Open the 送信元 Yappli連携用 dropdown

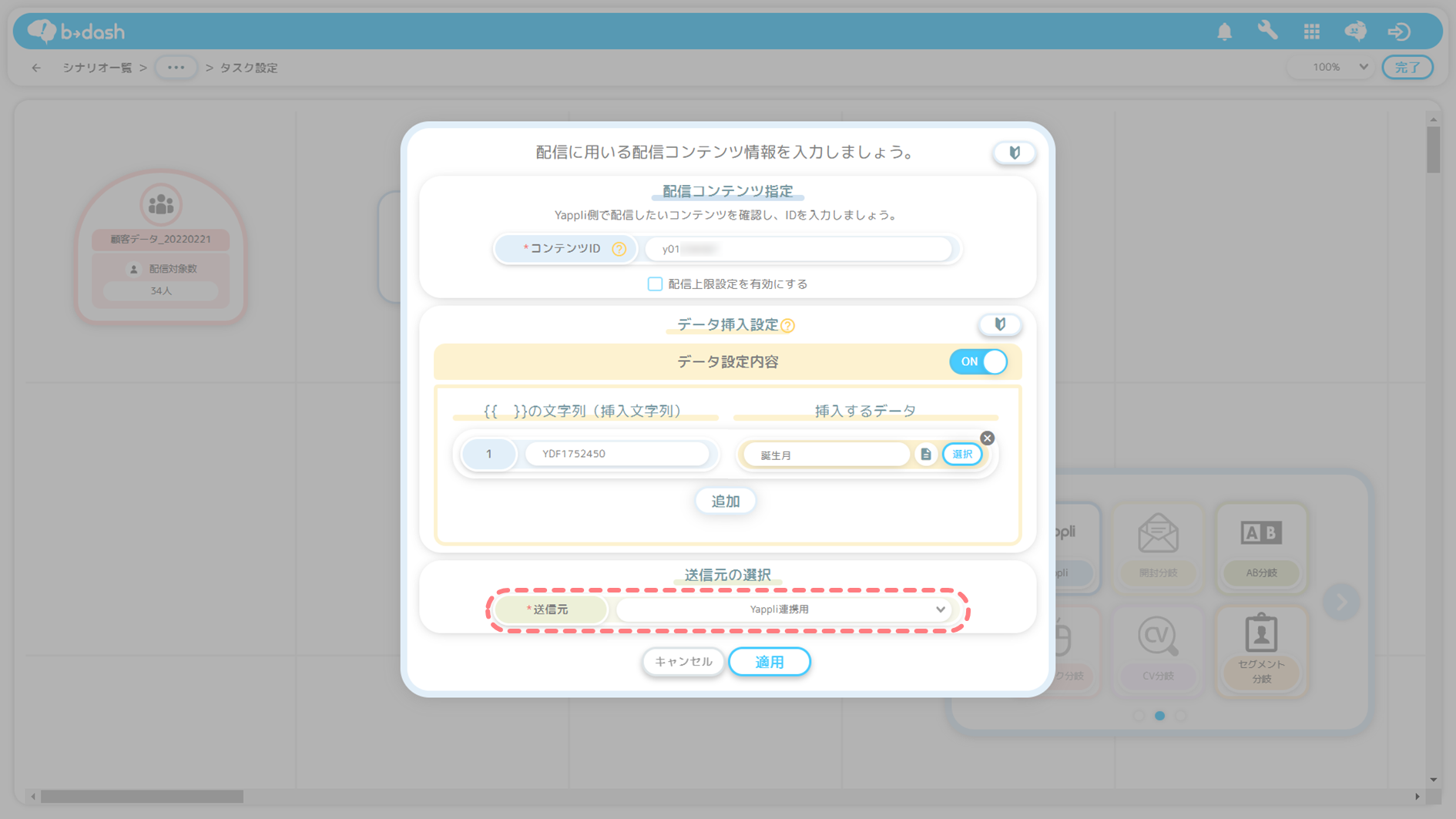coord(783,609)
